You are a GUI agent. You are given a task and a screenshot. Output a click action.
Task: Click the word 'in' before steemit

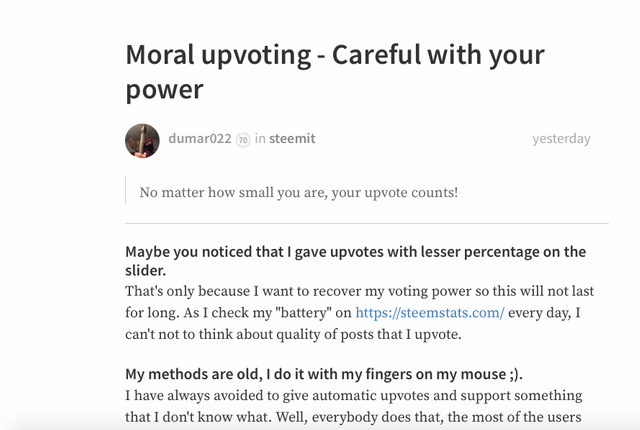[260, 139]
